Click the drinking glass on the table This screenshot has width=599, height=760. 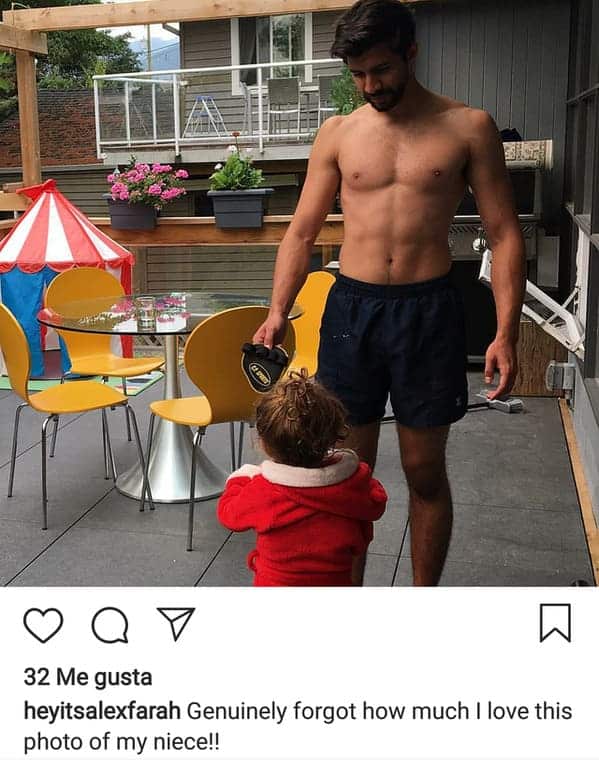click(x=145, y=312)
